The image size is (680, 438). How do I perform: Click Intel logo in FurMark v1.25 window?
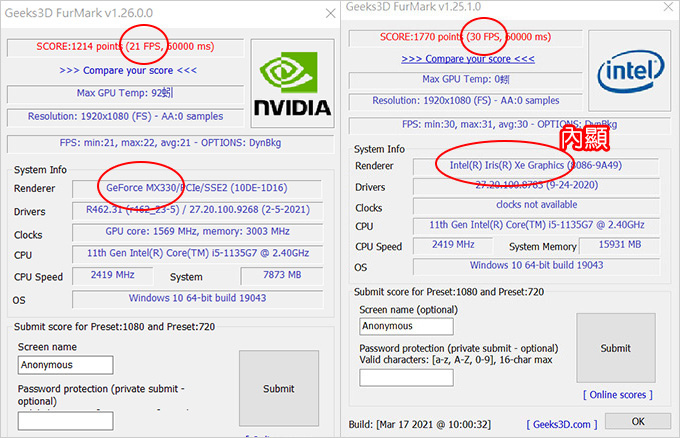click(x=630, y=71)
